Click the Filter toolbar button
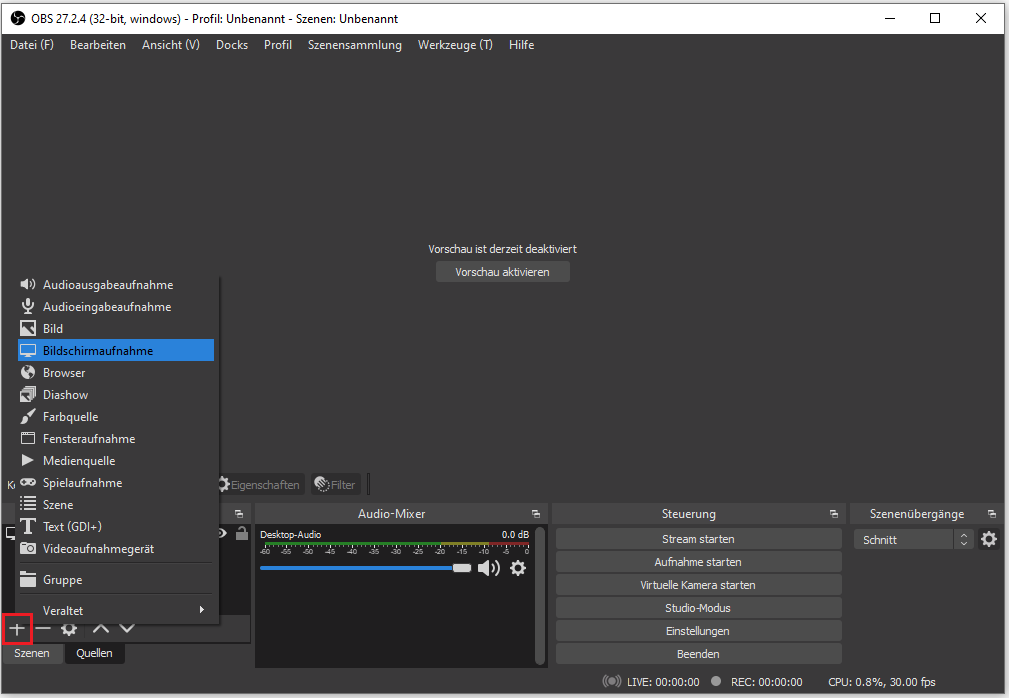Viewport: 1009px width, 698px height. tap(335, 484)
